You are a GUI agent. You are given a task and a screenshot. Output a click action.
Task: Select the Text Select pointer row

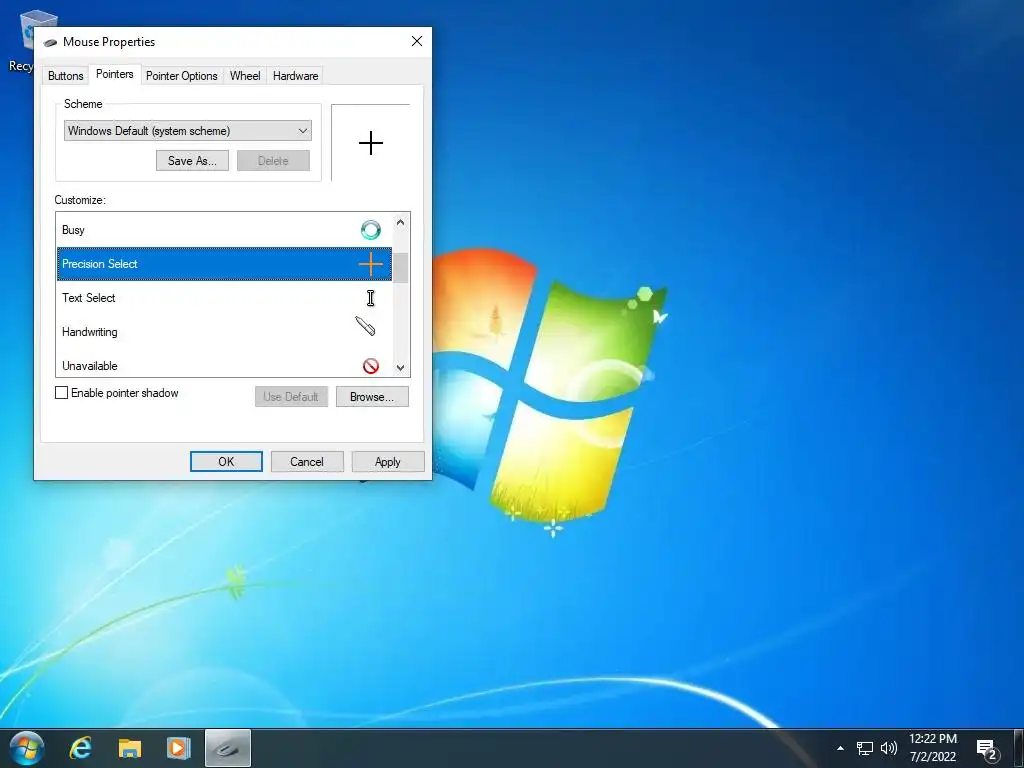pyautogui.click(x=224, y=298)
